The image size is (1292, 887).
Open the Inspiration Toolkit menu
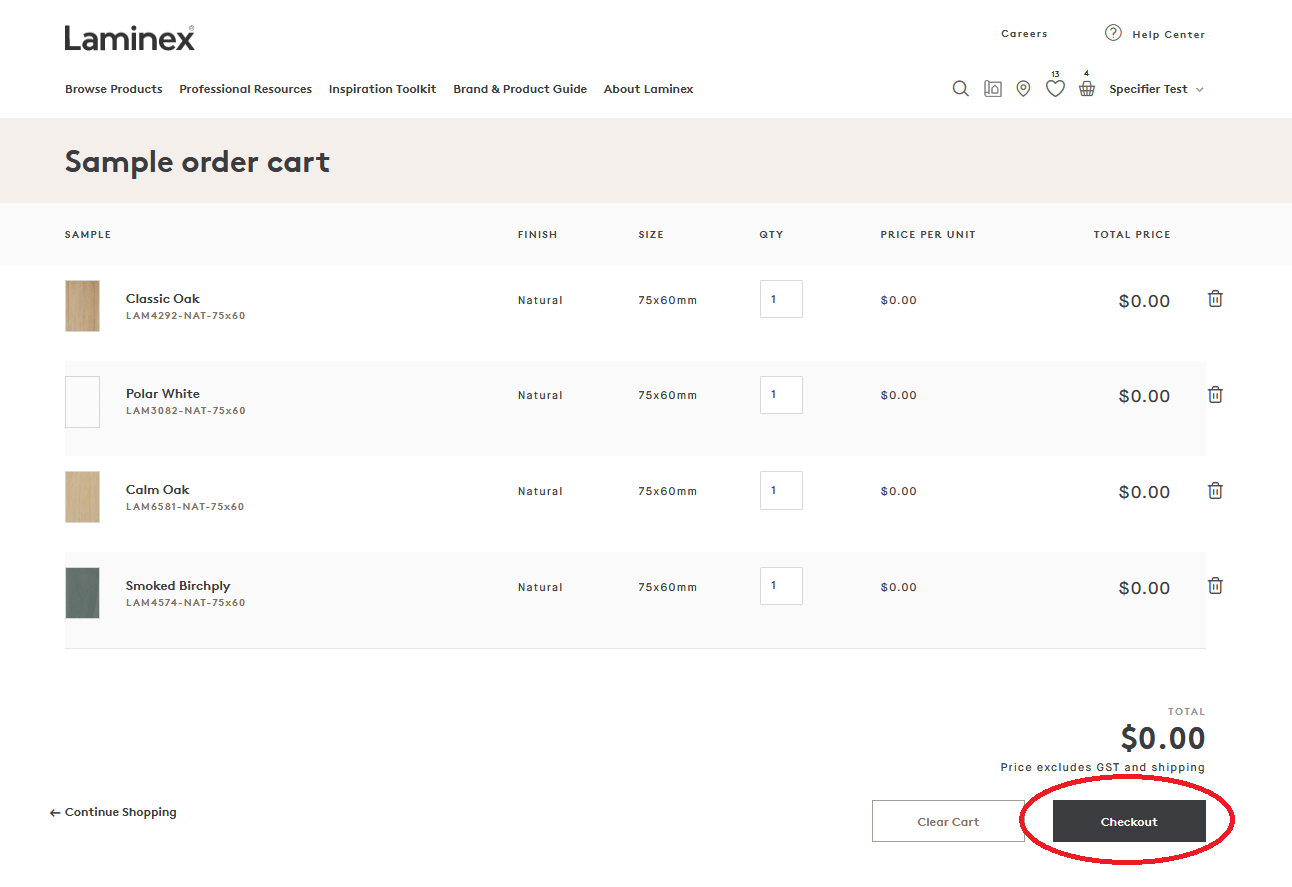click(x=382, y=89)
